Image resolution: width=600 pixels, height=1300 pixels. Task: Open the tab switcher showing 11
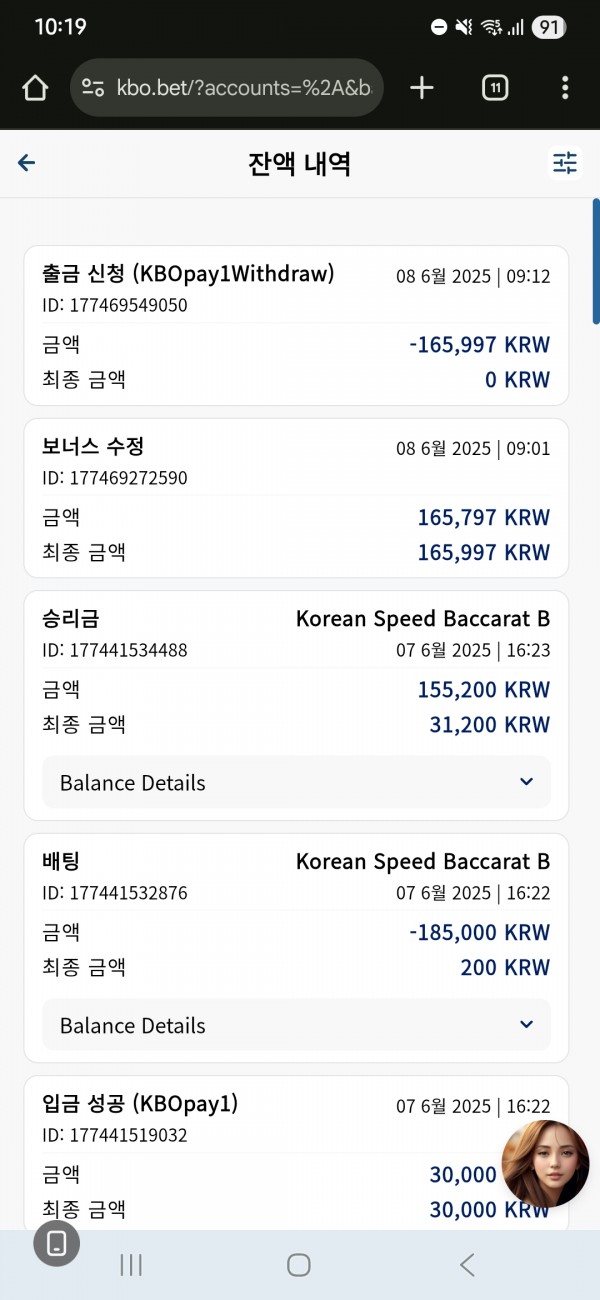[494, 88]
